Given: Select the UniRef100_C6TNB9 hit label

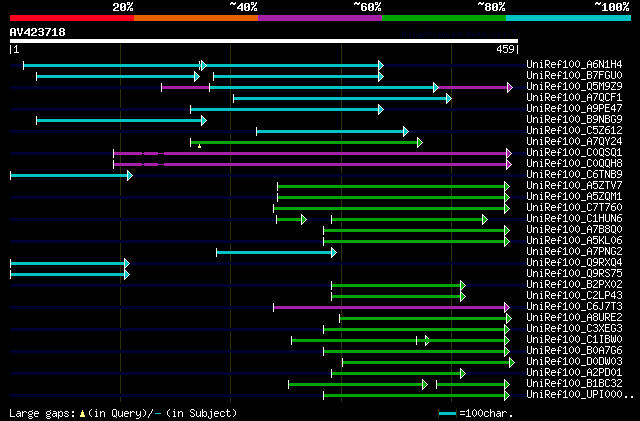Looking at the screenshot, I should point(574,175).
